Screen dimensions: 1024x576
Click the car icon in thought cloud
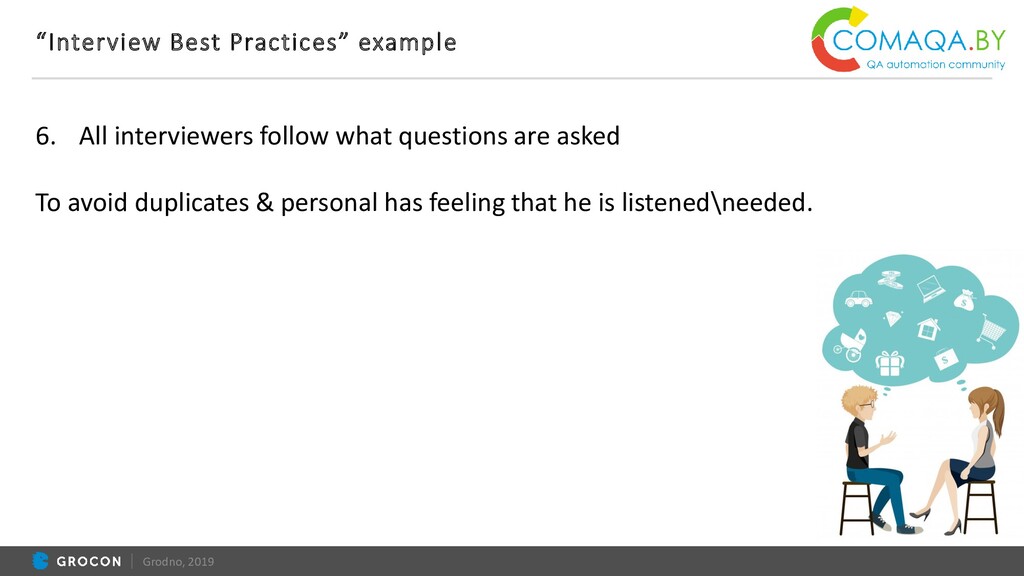coord(858,299)
